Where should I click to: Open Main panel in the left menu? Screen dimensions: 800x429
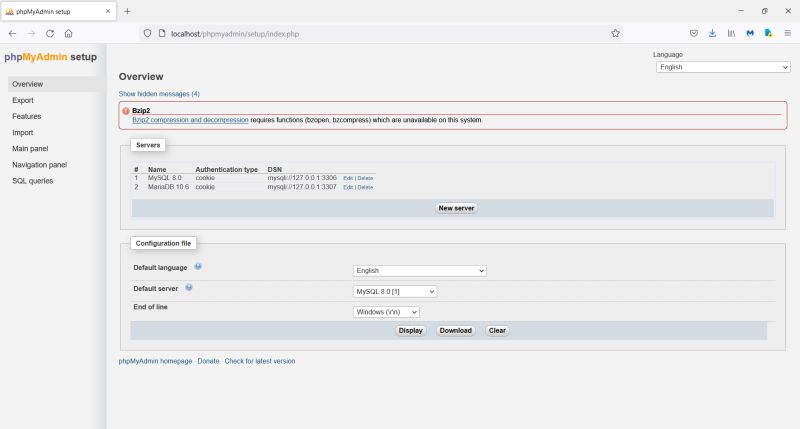coord(30,148)
